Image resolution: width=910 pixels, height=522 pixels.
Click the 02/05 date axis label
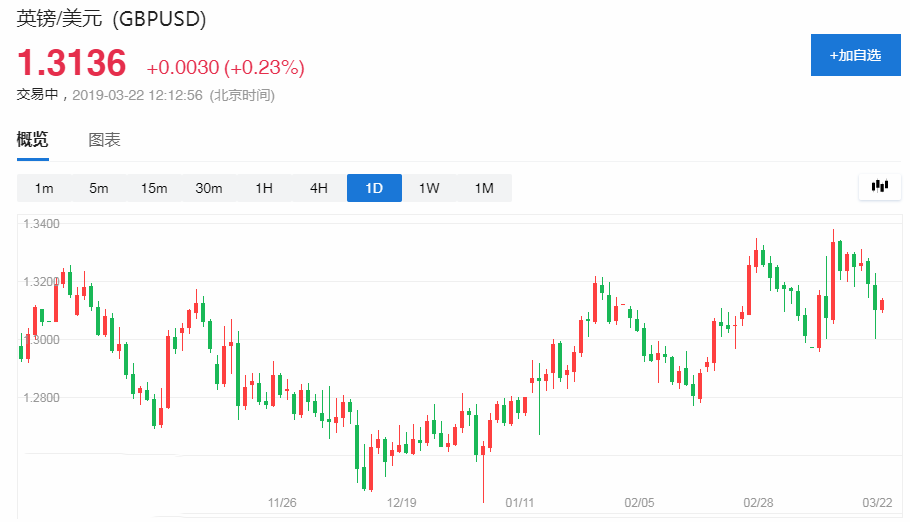point(639,503)
